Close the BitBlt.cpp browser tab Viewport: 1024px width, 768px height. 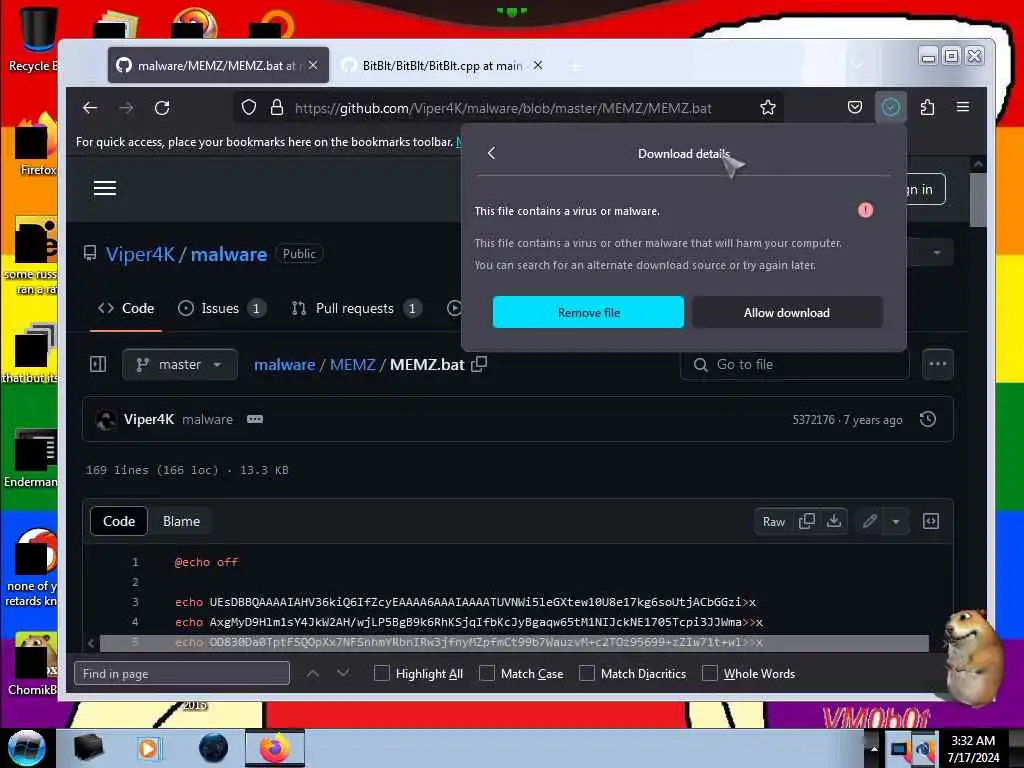537,65
